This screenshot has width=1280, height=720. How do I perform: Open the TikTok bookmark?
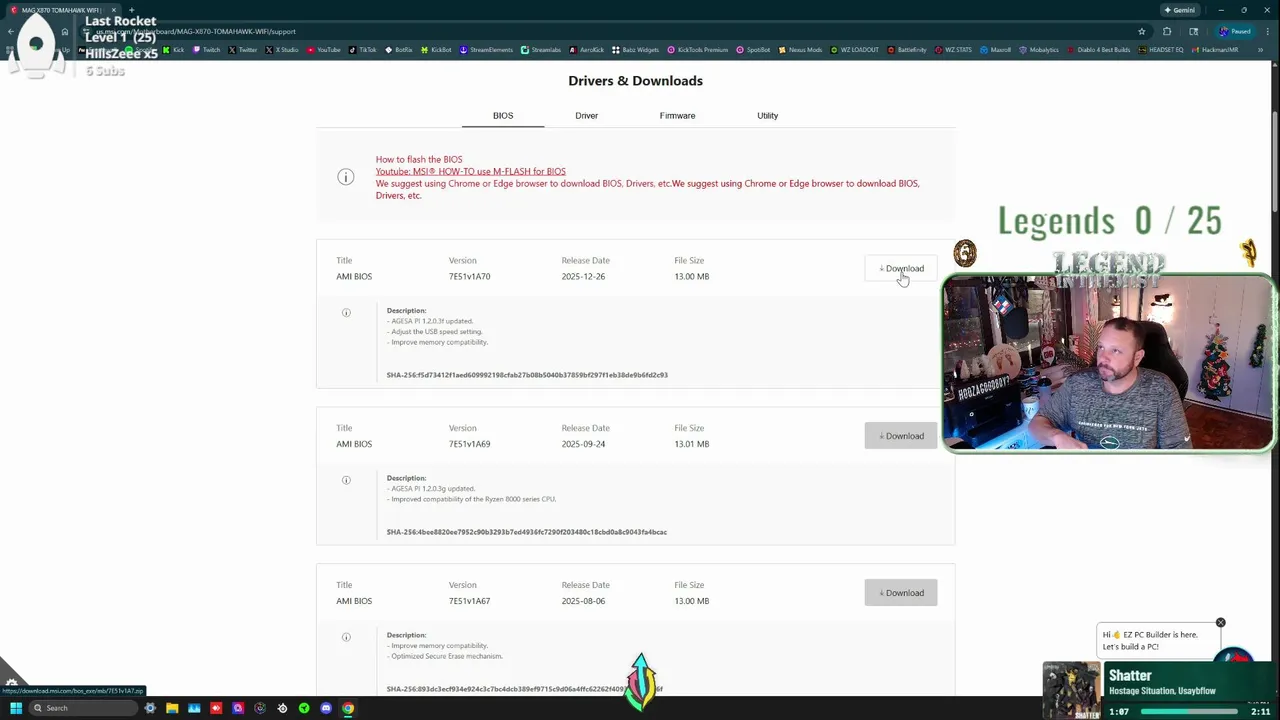(x=362, y=50)
